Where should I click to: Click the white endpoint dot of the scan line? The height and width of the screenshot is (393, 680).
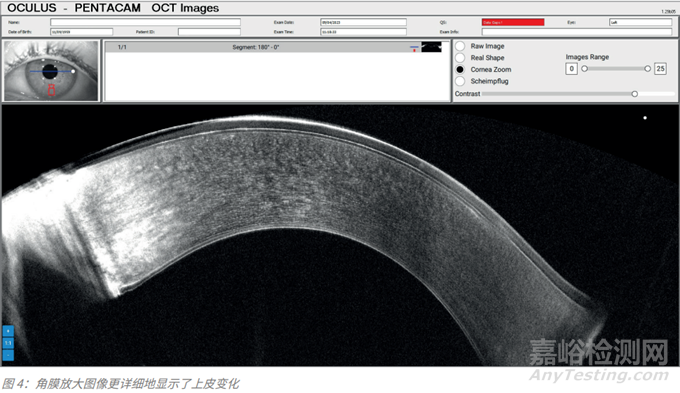tap(73, 71)
